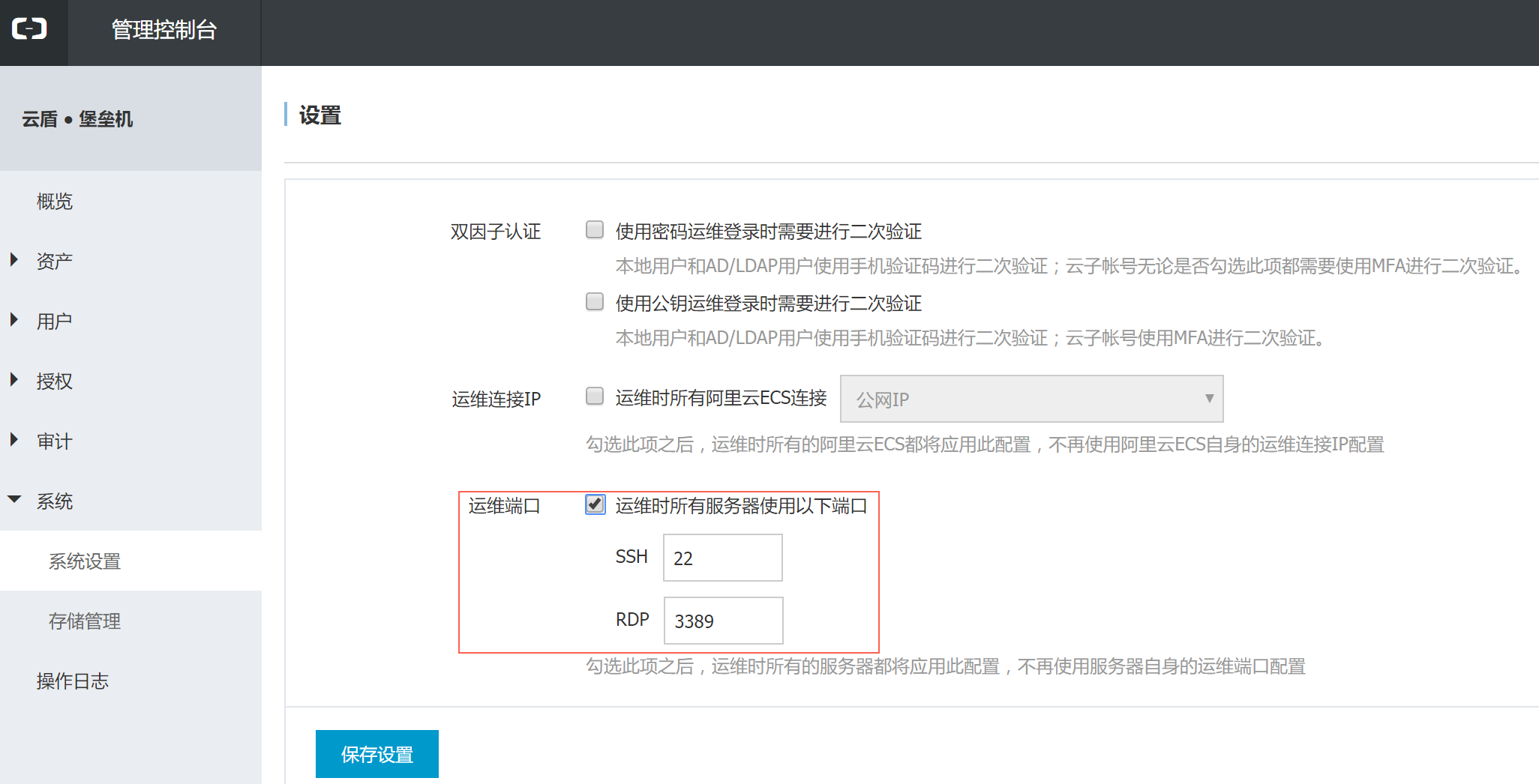Open the 审计 sidebar menu

55,441
